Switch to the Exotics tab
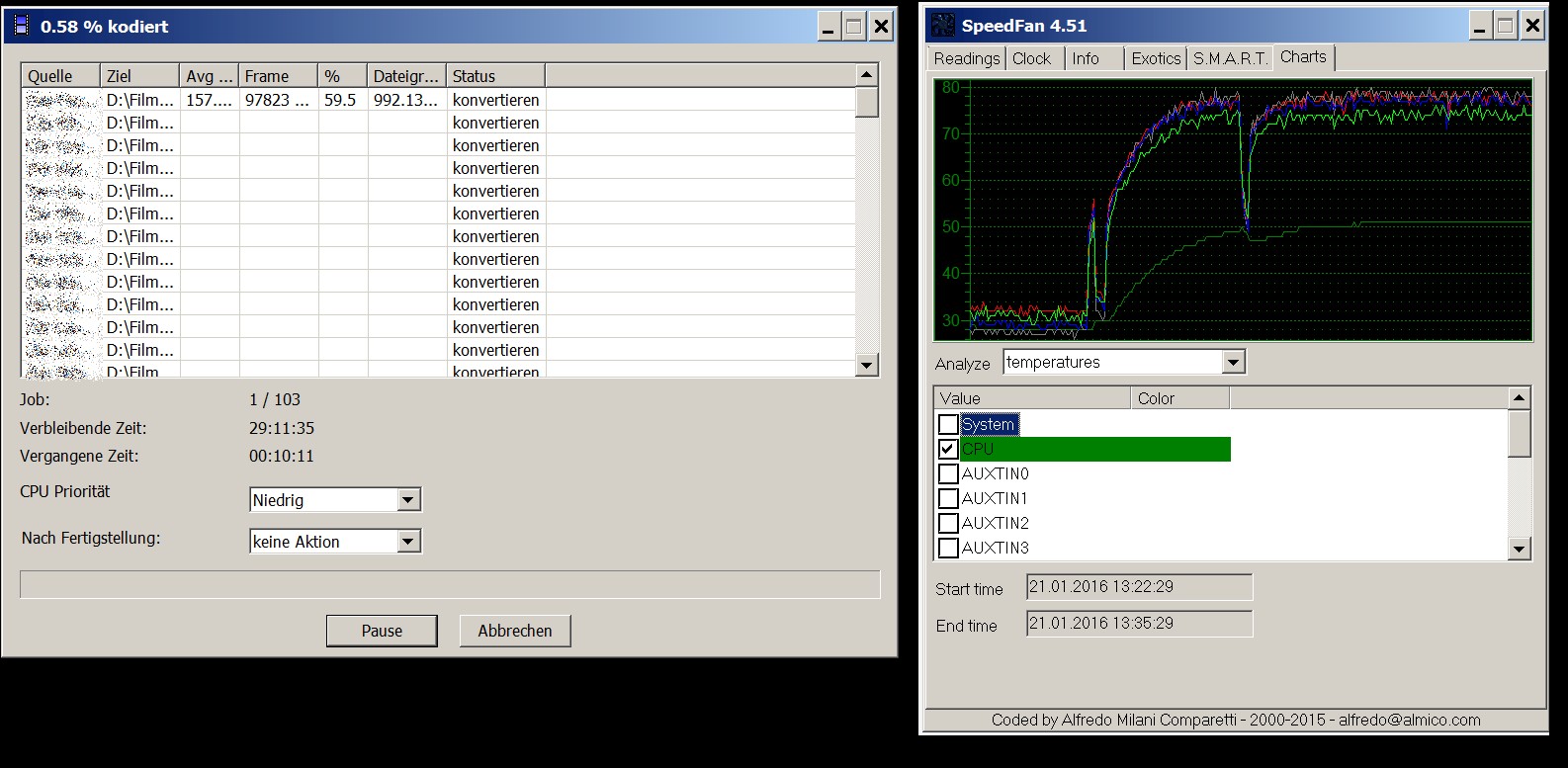The width and height of the screenshot is (1568, 768). [1156, 58]
